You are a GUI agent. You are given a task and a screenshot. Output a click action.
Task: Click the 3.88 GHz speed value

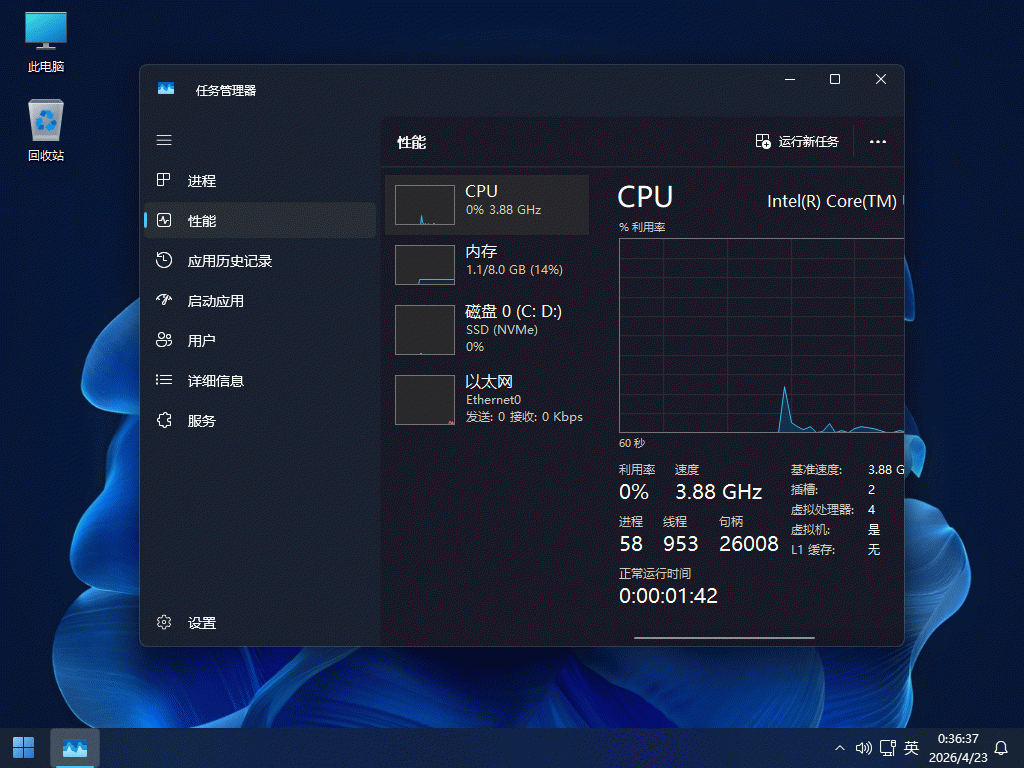pos(718,492)
